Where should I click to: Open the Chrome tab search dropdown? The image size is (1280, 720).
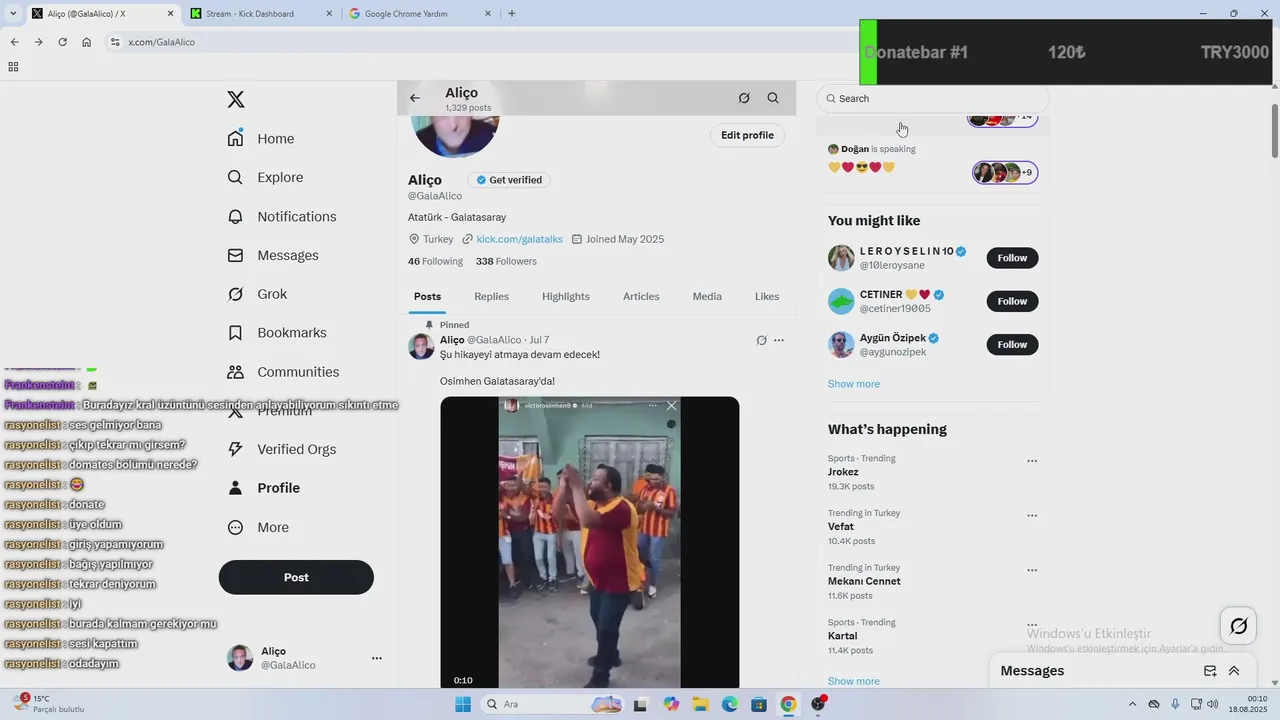point(13,14)
